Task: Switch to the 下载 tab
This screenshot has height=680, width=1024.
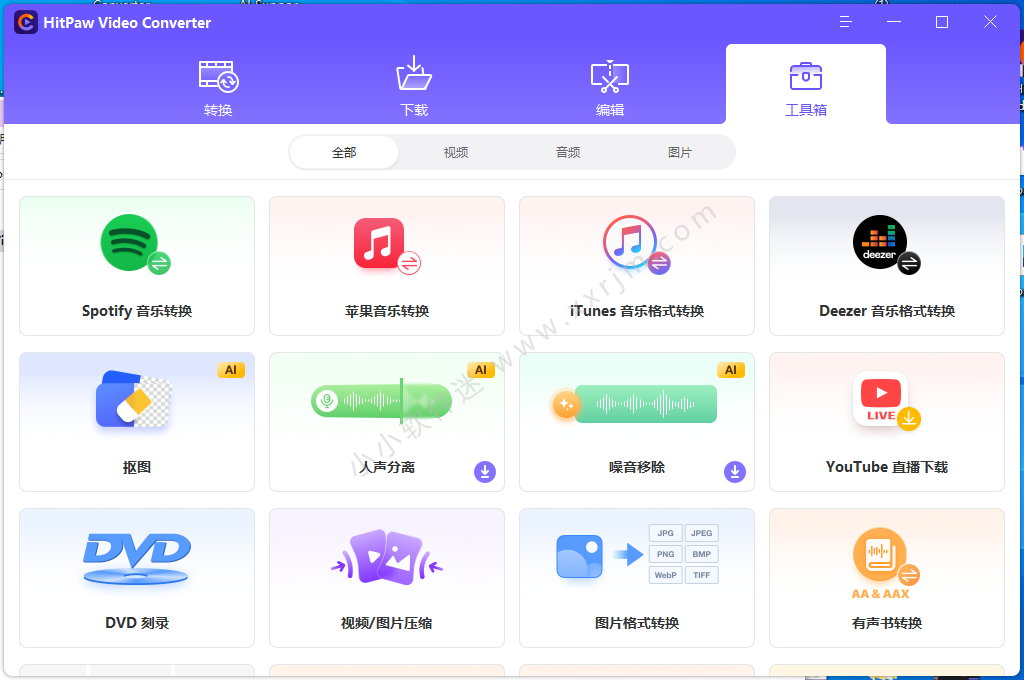Action: [x=414, y=84]
